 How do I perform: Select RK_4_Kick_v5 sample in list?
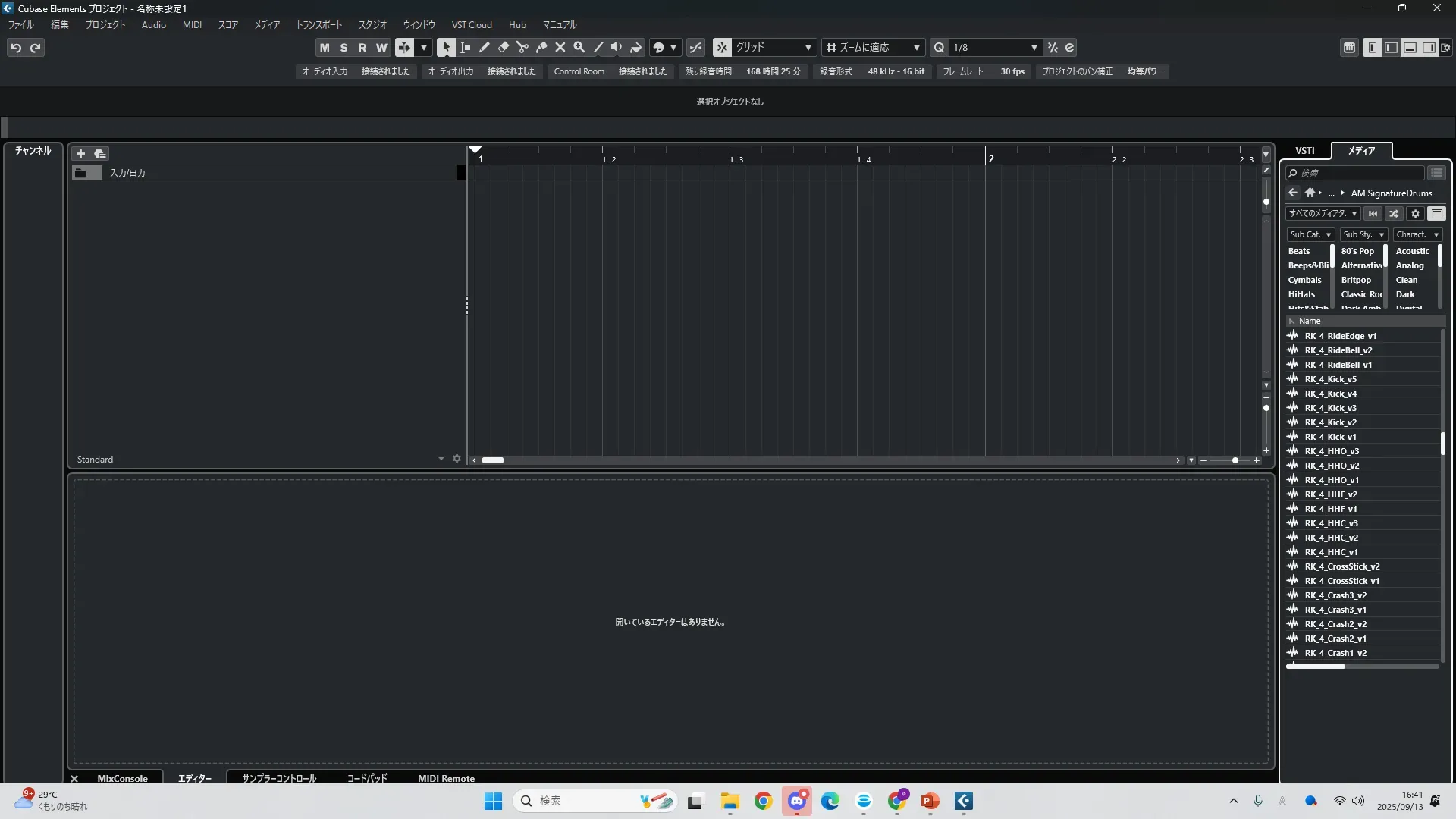(x=1330, y=379)
